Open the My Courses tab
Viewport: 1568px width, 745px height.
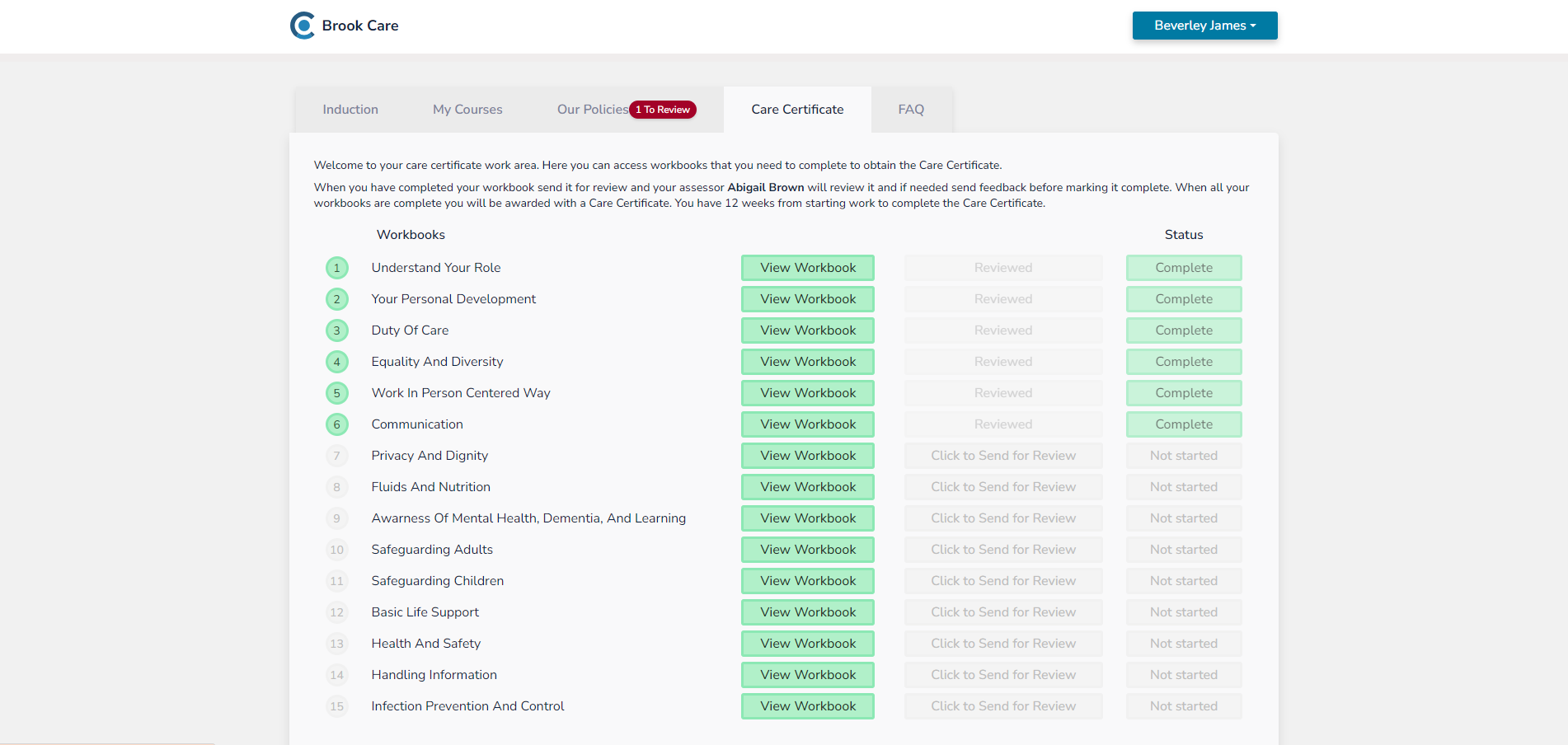coord(467,110)
